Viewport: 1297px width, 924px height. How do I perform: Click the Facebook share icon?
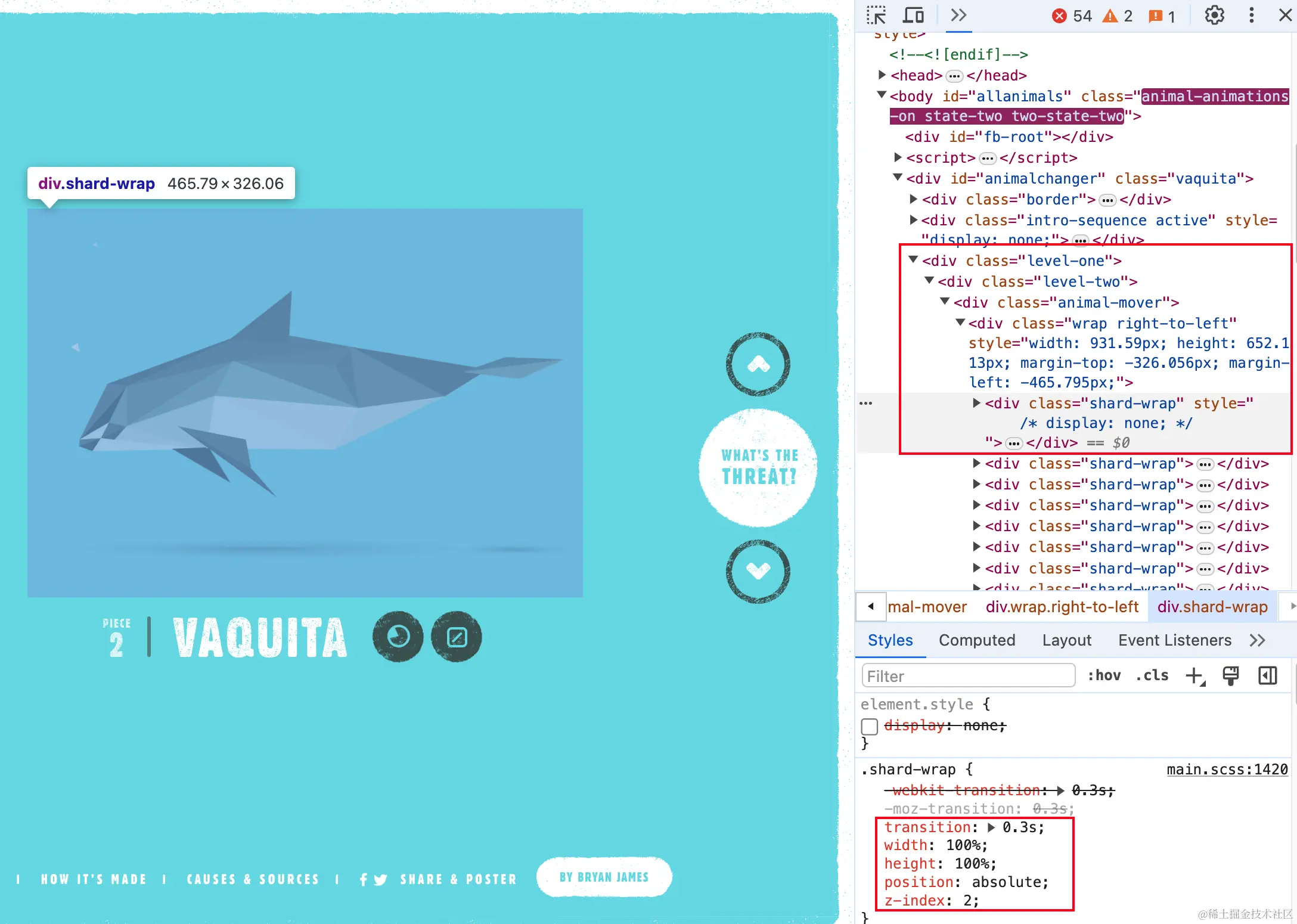point(364,879)
